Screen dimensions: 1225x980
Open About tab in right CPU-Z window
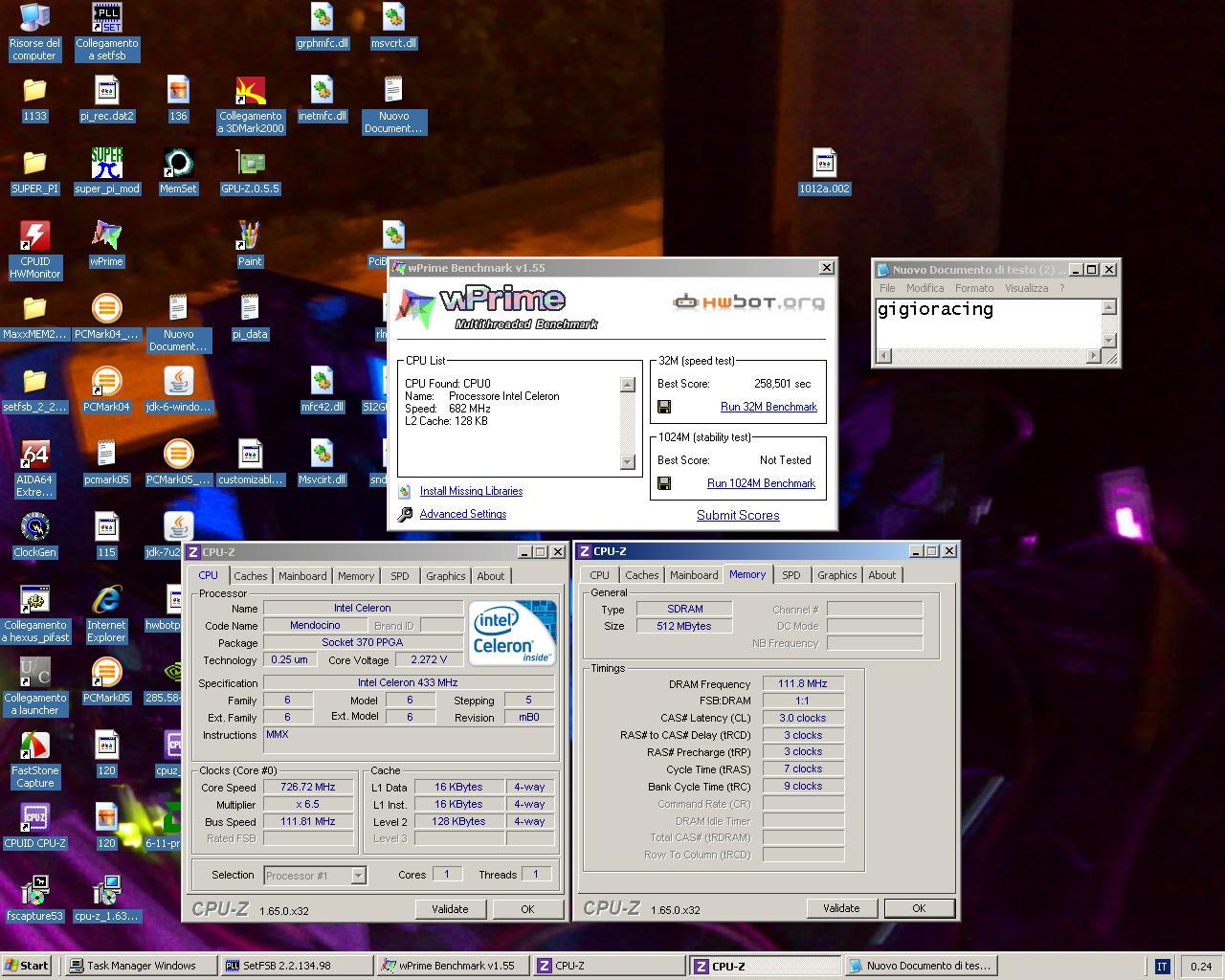point(882,575)
